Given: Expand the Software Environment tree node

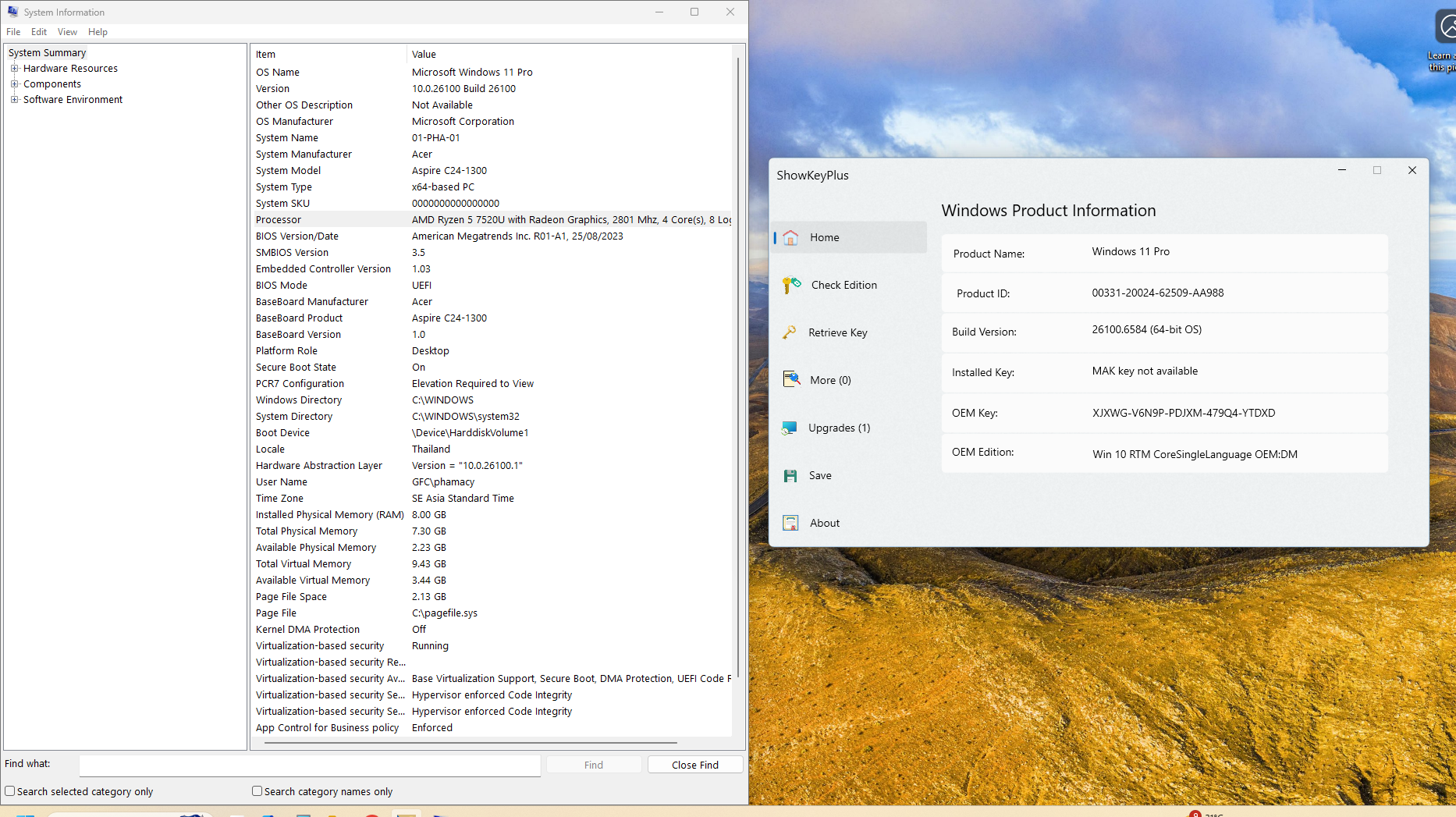Looking at the screenshot, I should 14,100.
